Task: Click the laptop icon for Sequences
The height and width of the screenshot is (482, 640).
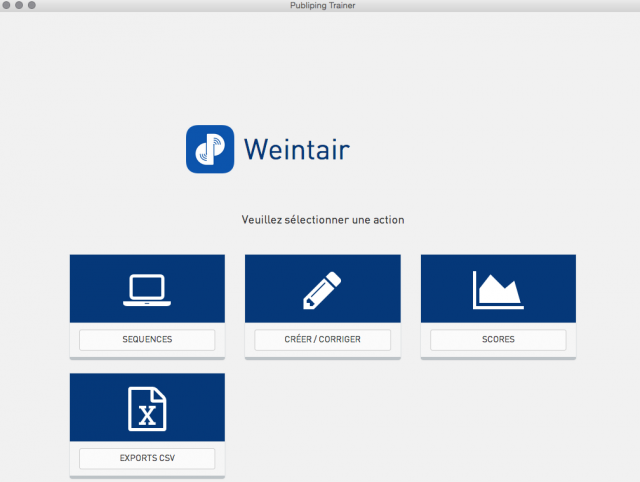Action: coord(147,289)
